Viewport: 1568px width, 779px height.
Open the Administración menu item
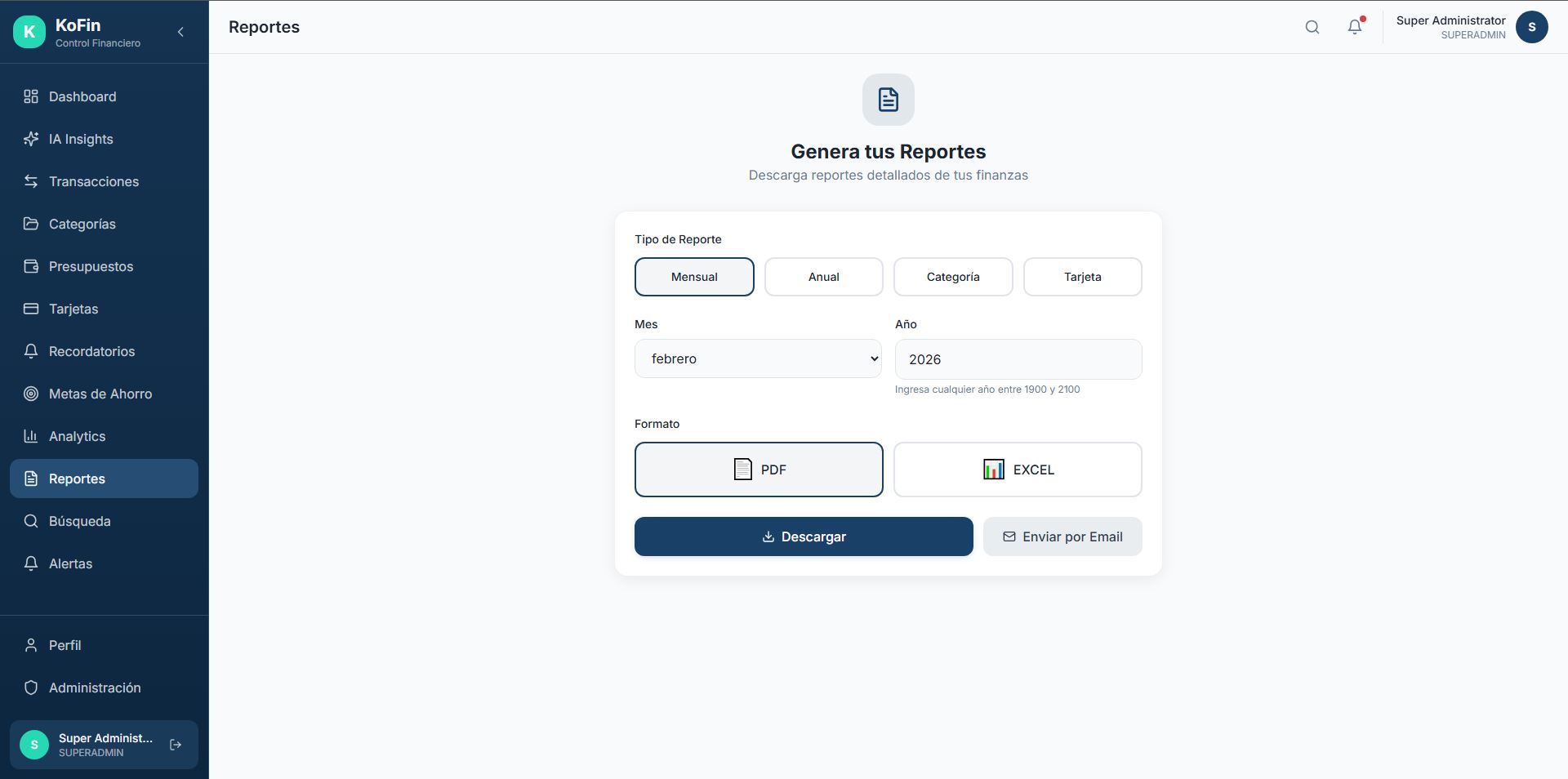pos(93,688)
